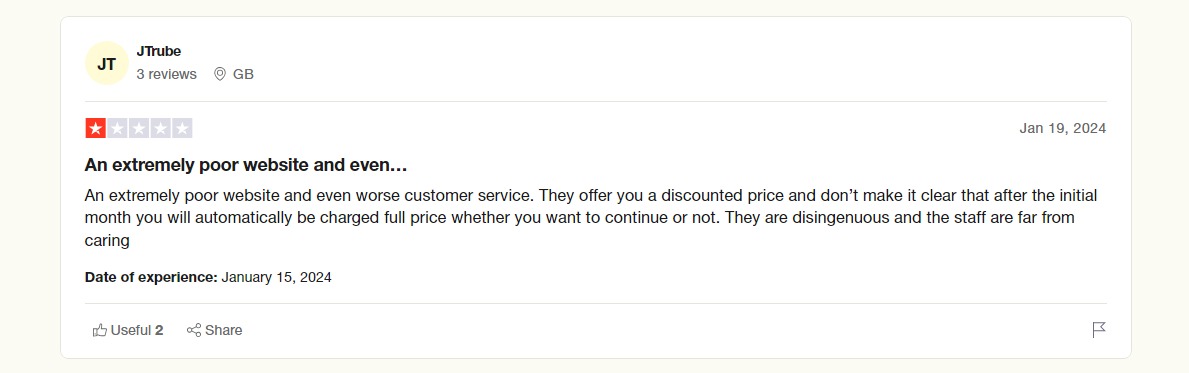Click the third grey rating star
Image resolution: width=1189 pixels, height=373 pixels.
139,128
